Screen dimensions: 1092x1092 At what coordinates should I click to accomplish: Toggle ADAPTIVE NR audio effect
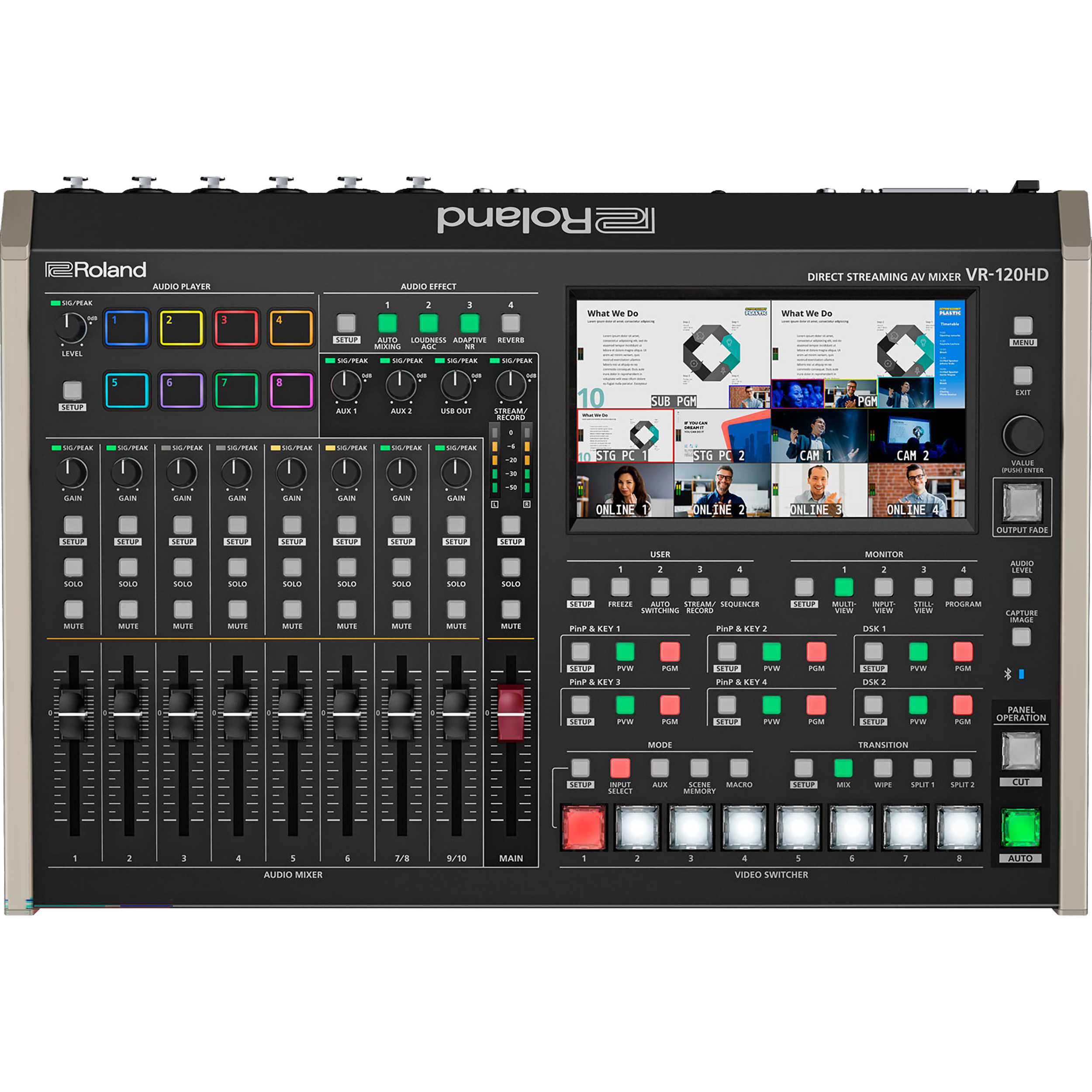click(x=470, y=323)
